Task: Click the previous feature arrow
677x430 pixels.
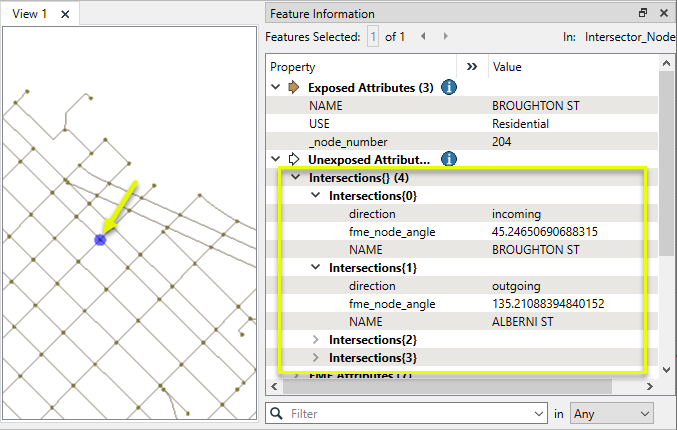Action: [x=422, y=37]
